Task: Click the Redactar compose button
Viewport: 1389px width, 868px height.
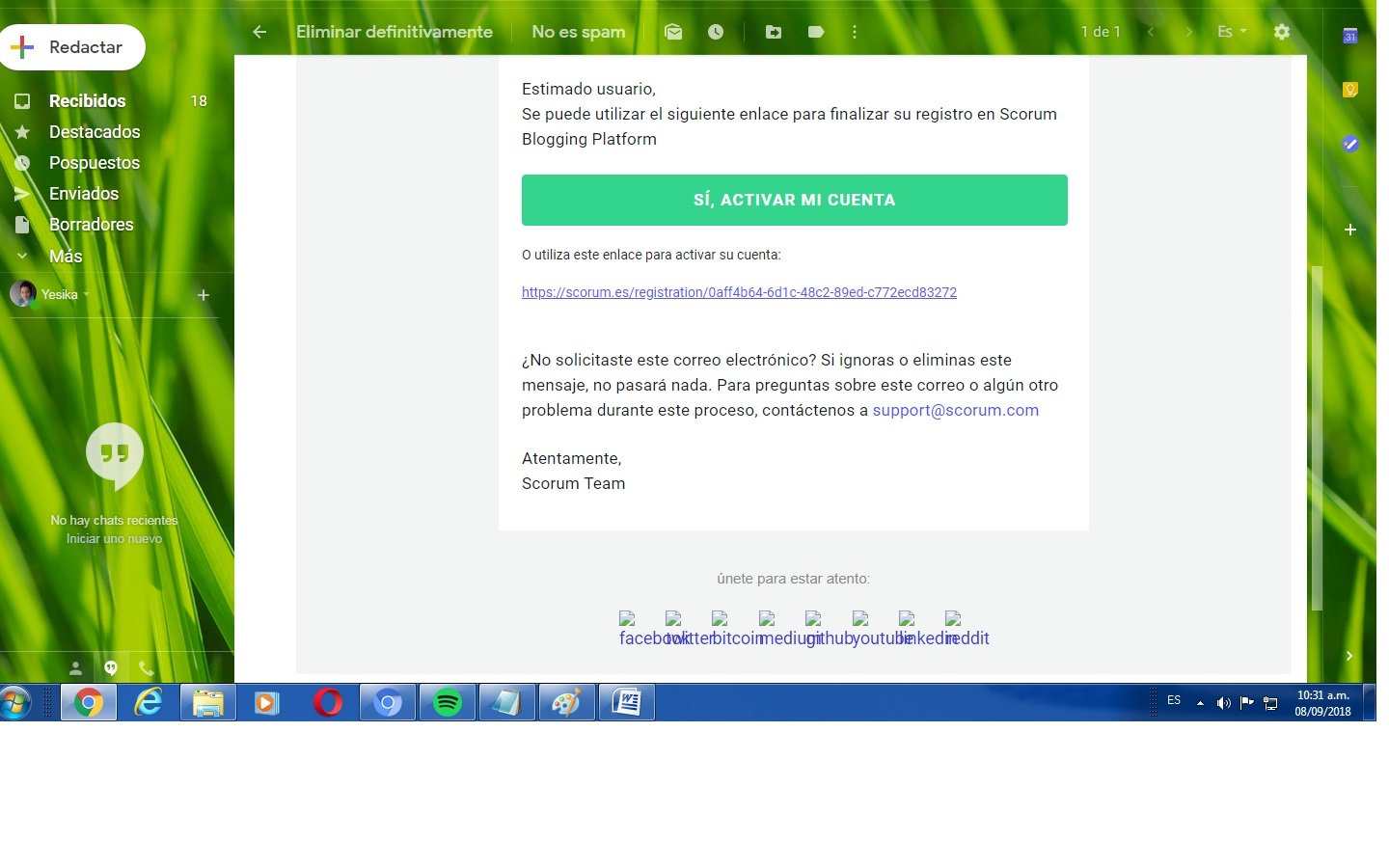Action: pyautogui.click(x=71, y=47)
